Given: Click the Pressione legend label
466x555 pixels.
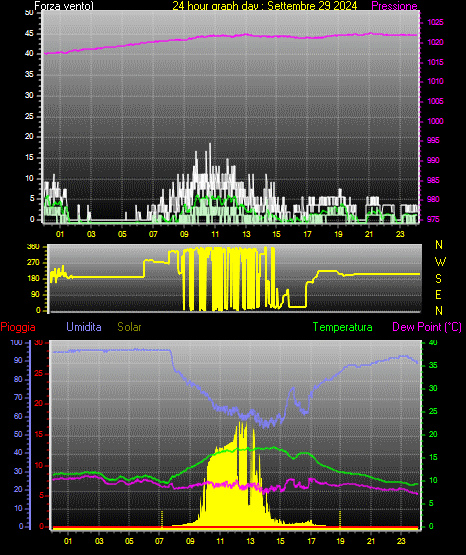Looking at the screenshot, I should tap(394, 6).
